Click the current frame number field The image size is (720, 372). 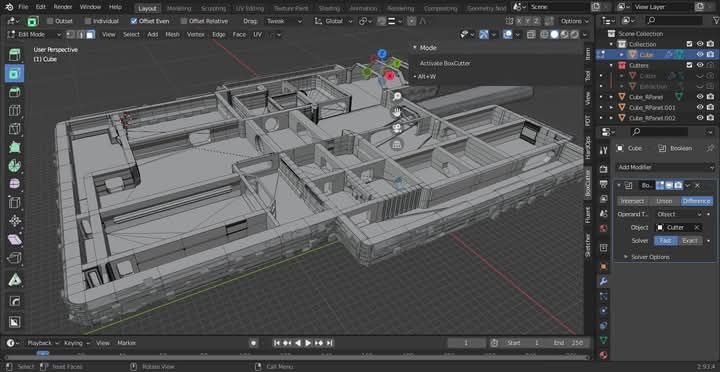(x=466, y=343)
